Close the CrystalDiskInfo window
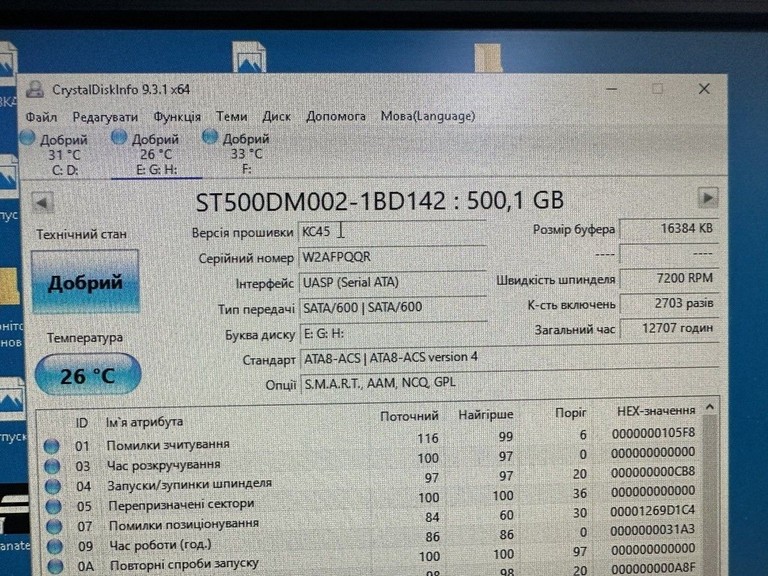The image size is (768, 576). pyautogui.click(x=704, y=89)
